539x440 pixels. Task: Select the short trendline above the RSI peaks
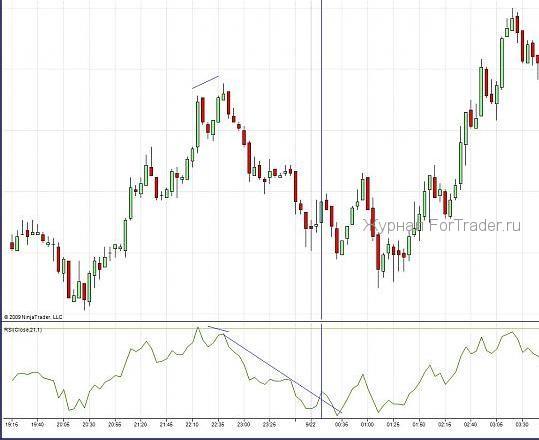point(218,329)
